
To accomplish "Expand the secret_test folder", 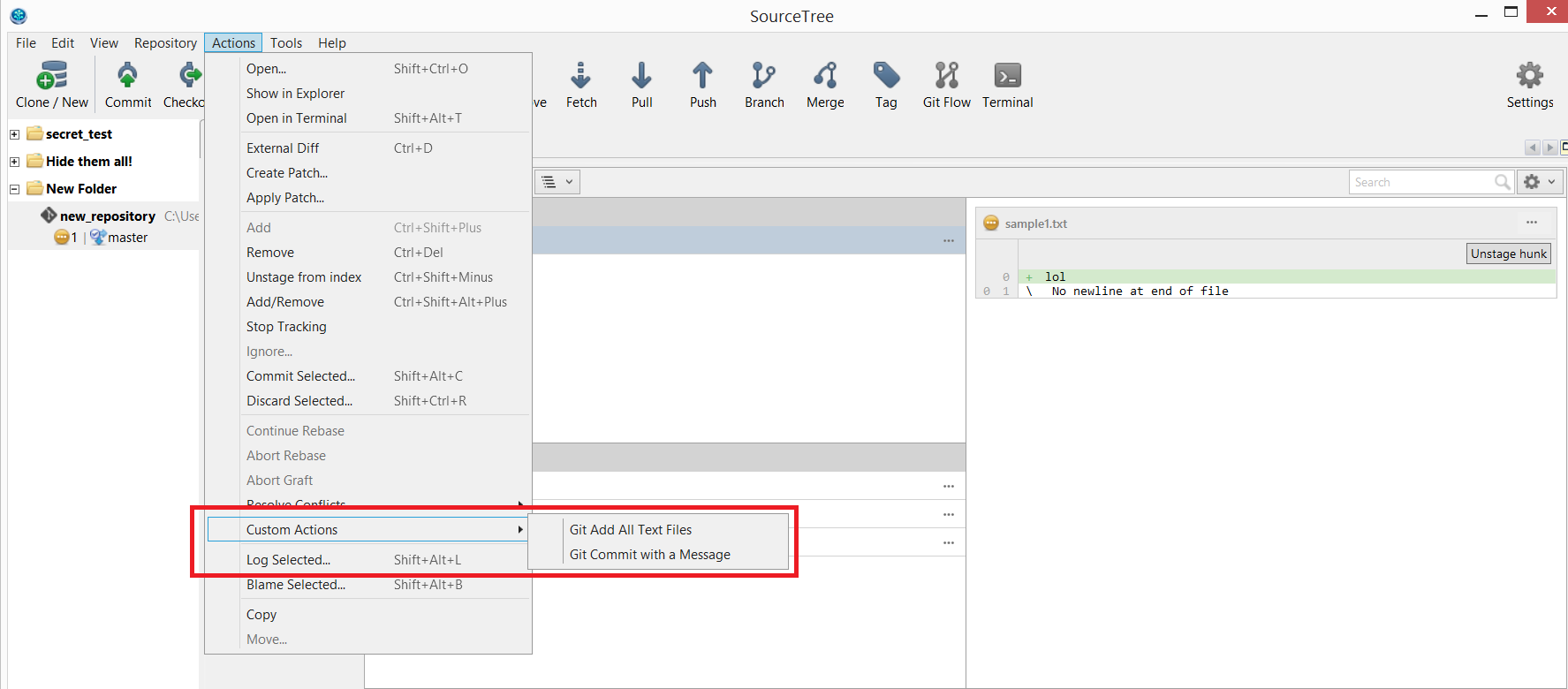I will [14, 134].
